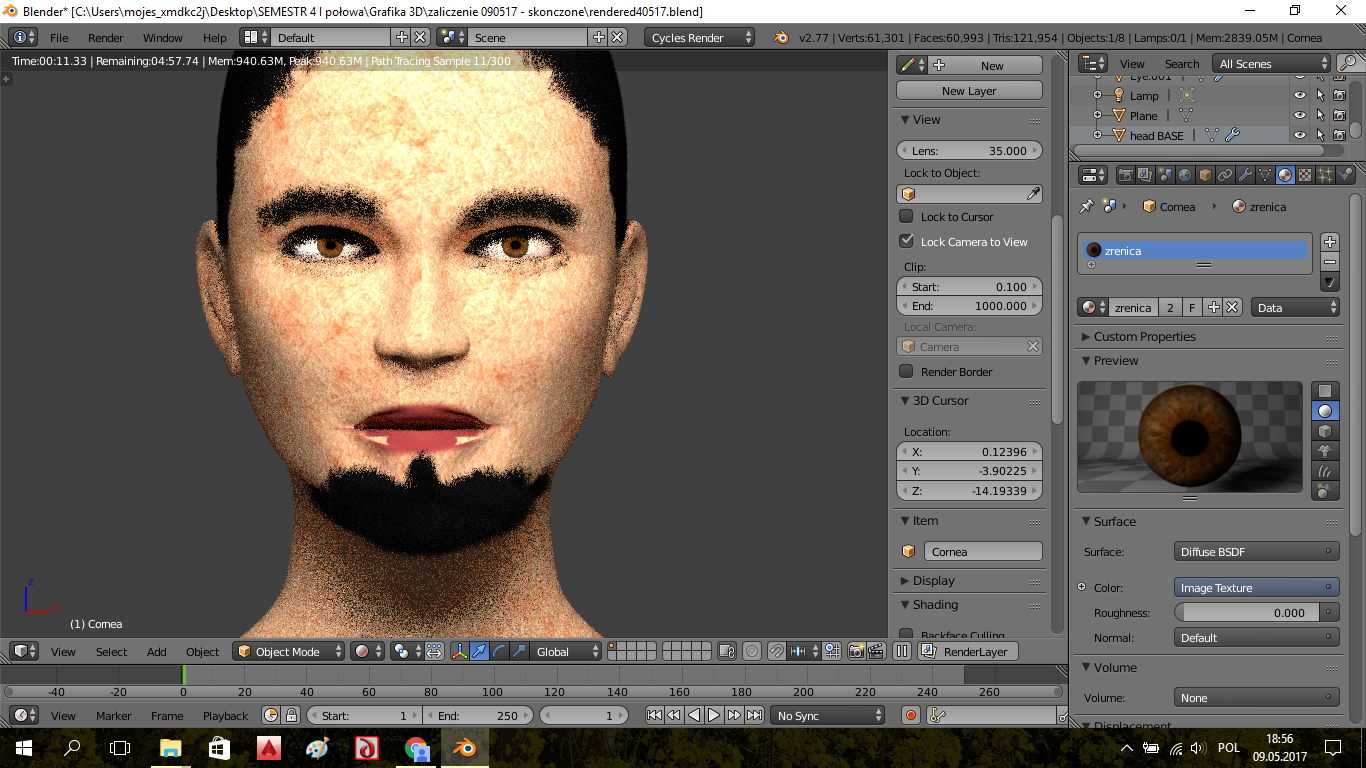Unlink the zrenica material with X button
The height and width of the screenshot is (768, 1366).
(x=1232, y=308)
